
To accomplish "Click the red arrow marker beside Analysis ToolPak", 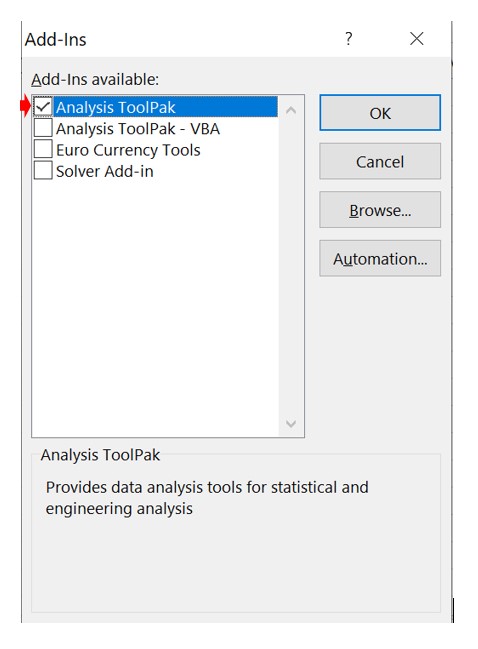I will tap(26, 107).
